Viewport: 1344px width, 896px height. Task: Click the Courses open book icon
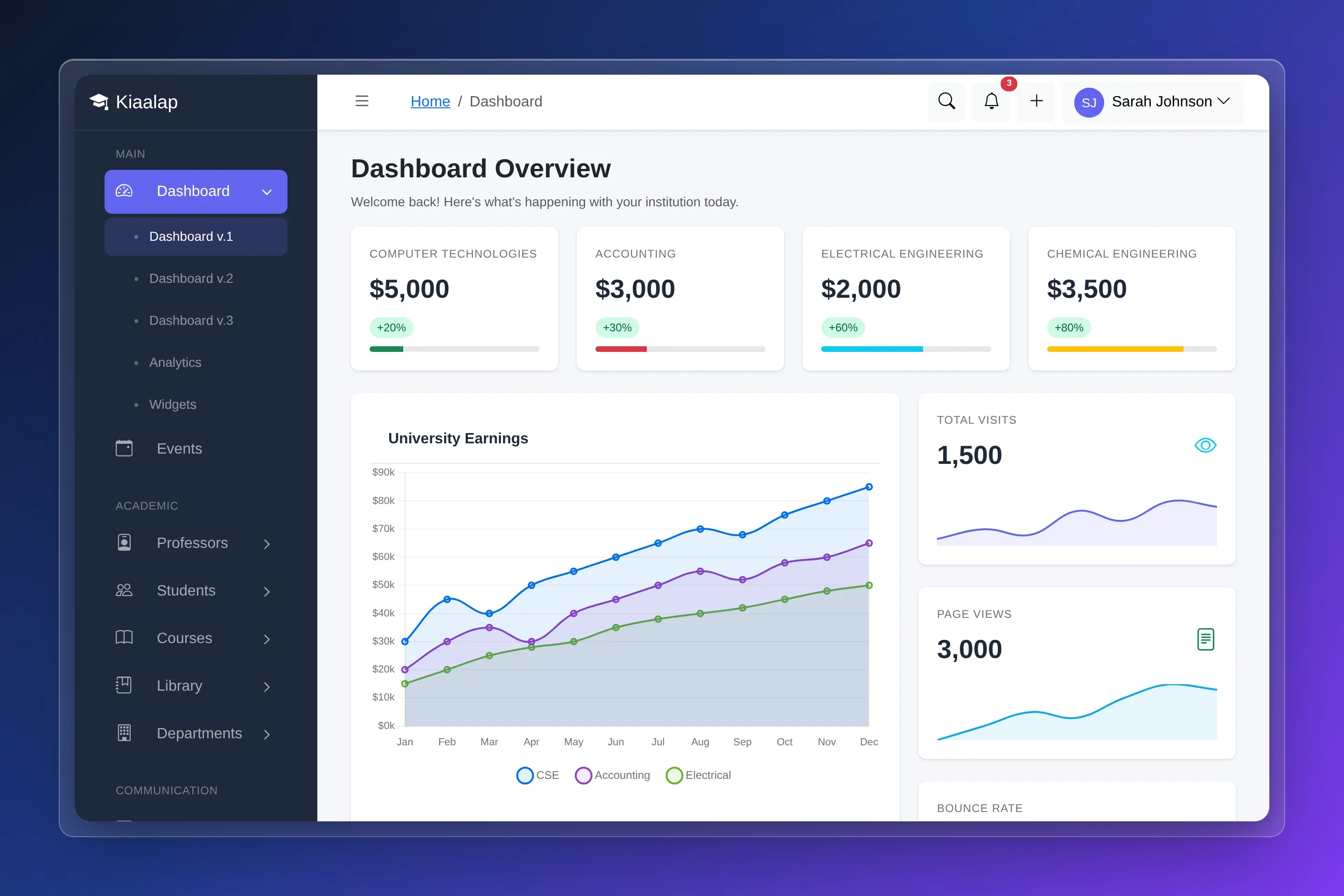click(124, 637)
